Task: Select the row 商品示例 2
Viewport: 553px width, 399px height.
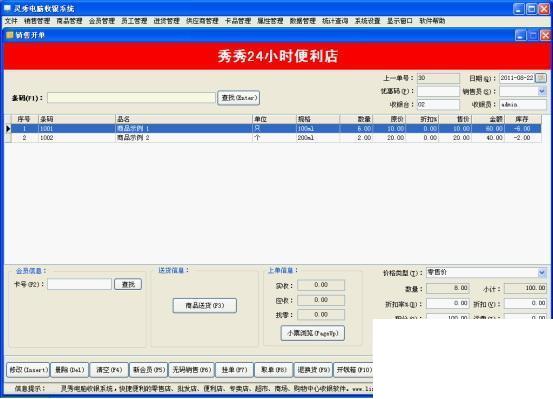Action: click(276, 138)
